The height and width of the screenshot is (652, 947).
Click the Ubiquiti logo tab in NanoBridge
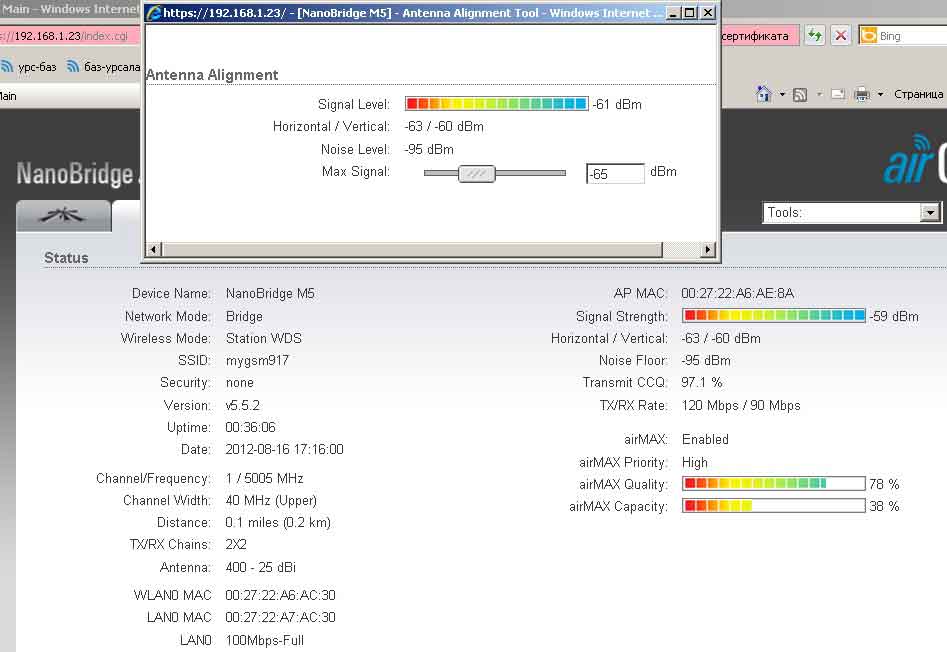pos(63,216)
